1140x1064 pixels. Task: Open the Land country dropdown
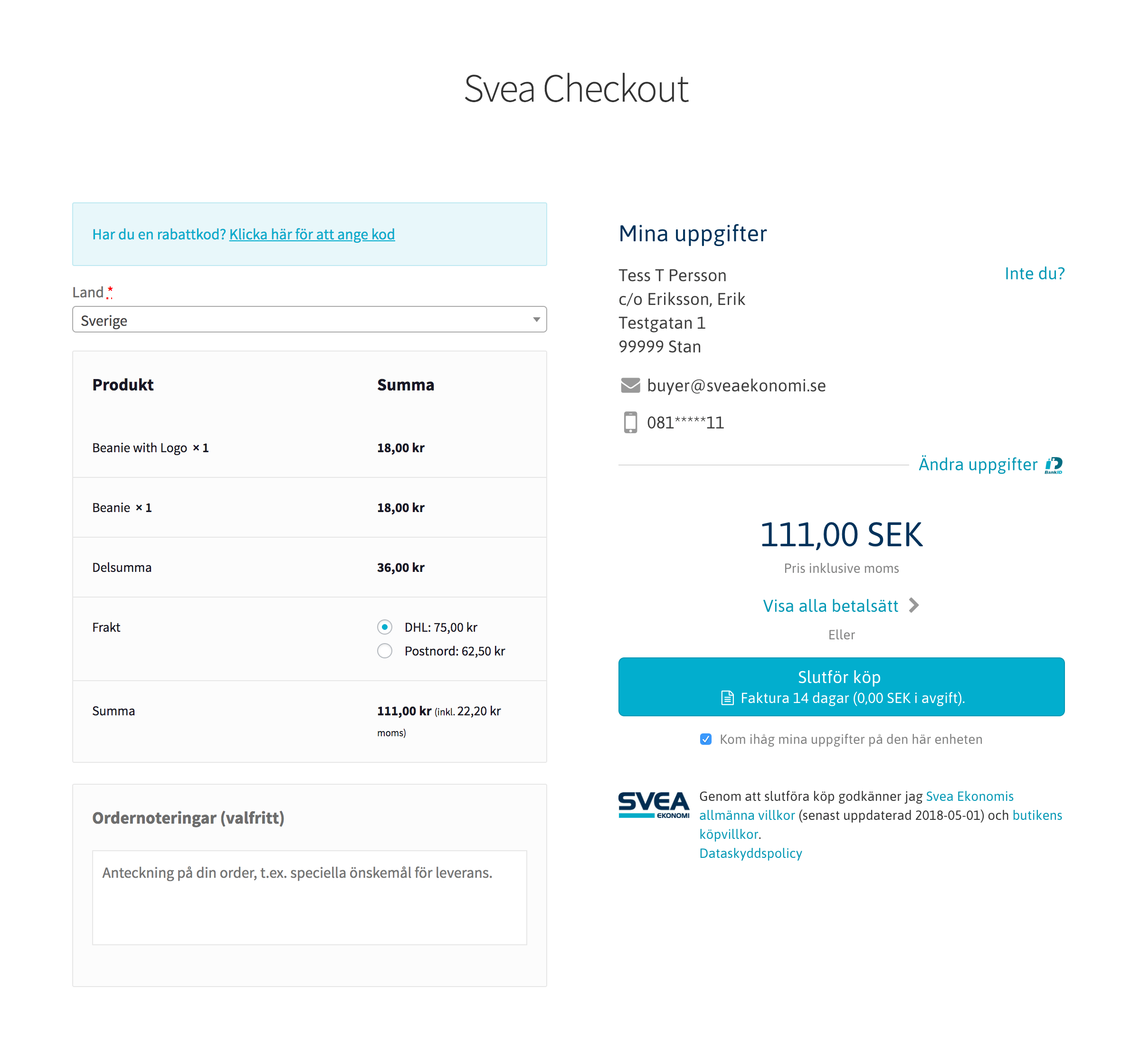tap(309, 320)
